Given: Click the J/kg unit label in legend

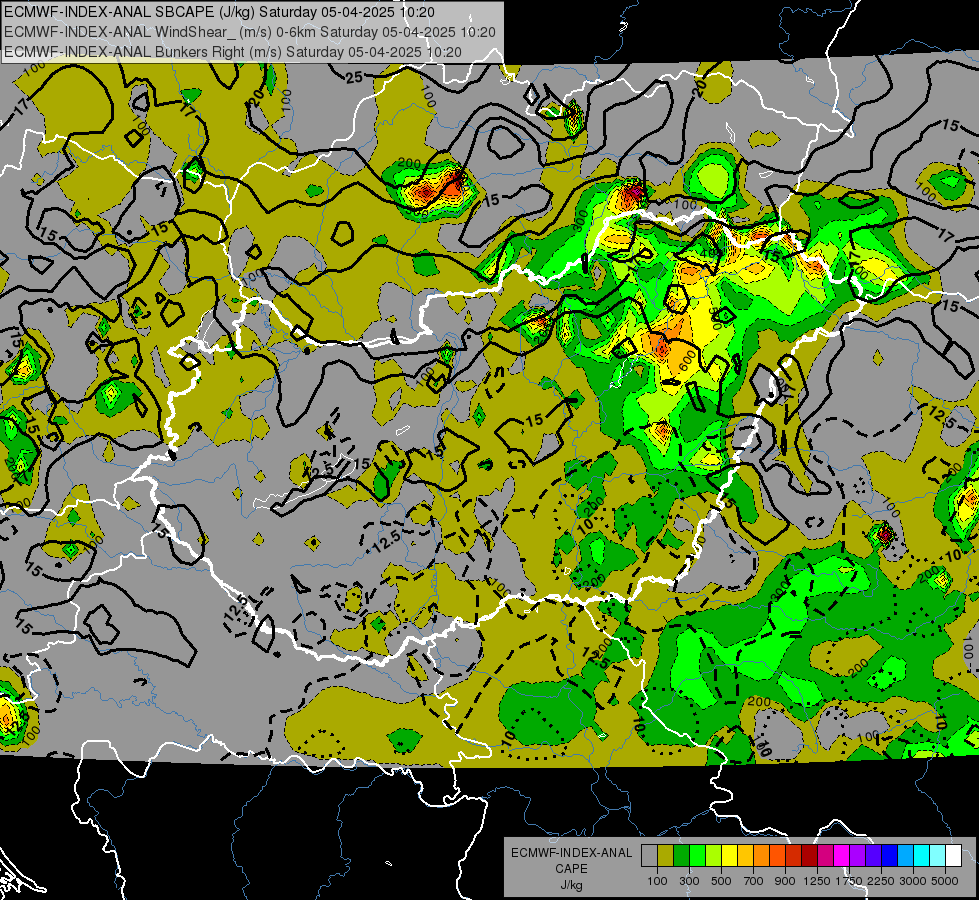Looking at the screenshot, I should pos(571,885).
